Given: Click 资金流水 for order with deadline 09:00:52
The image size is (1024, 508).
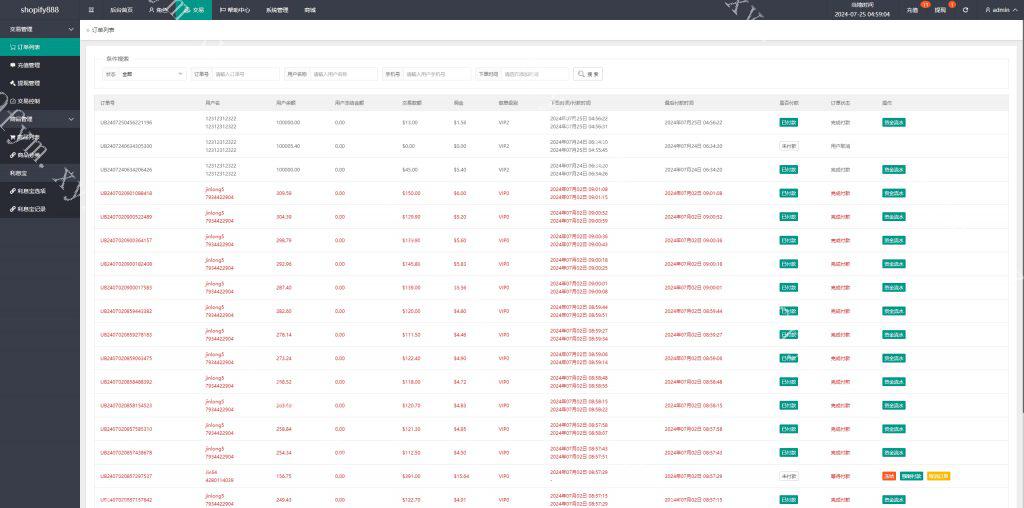Looking at the screenshot, I should [x=893, y=217].
